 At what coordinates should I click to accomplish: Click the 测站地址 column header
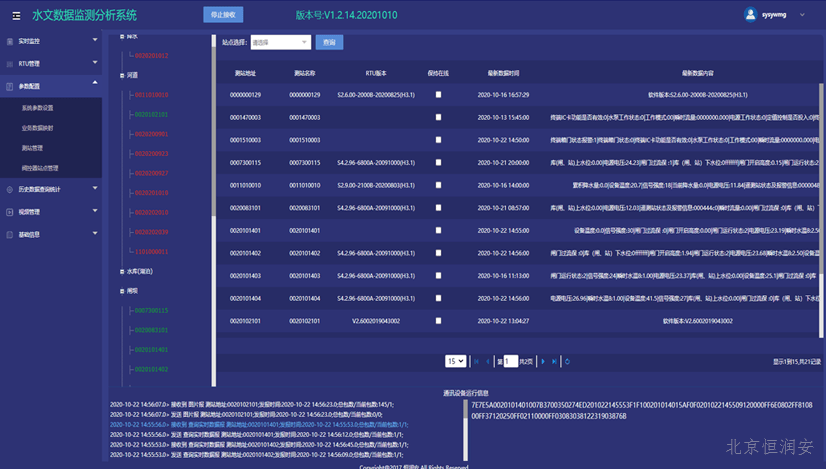point(245,73)
